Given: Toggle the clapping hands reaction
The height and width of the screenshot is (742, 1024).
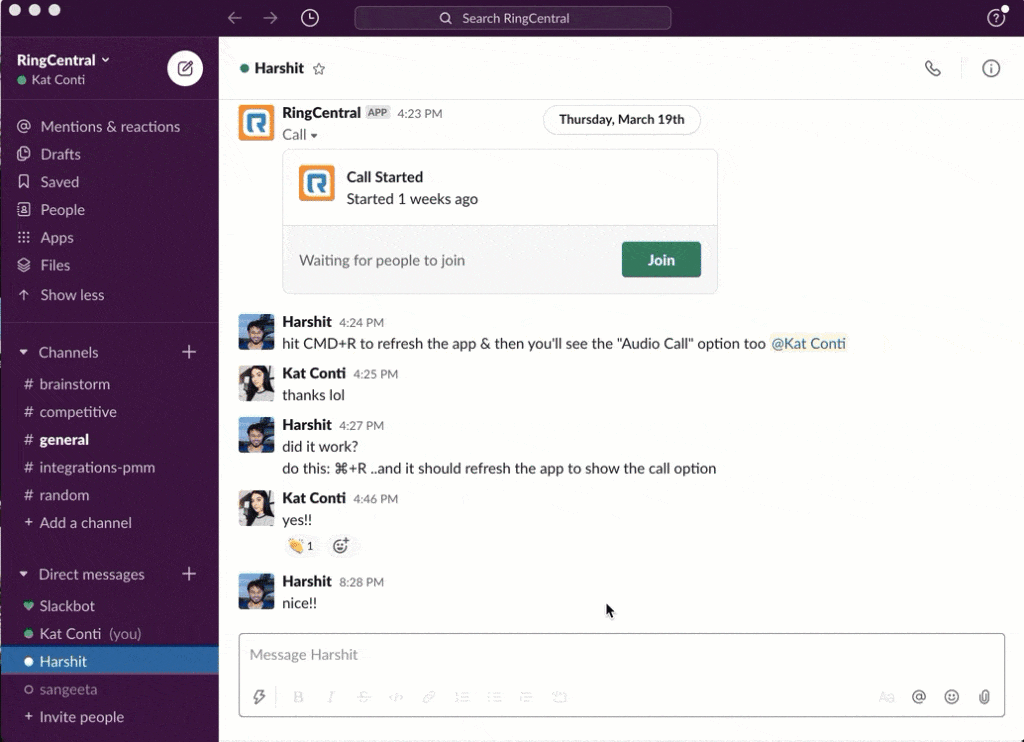Looking at the screenshot, I should click(x=301, y=546).
